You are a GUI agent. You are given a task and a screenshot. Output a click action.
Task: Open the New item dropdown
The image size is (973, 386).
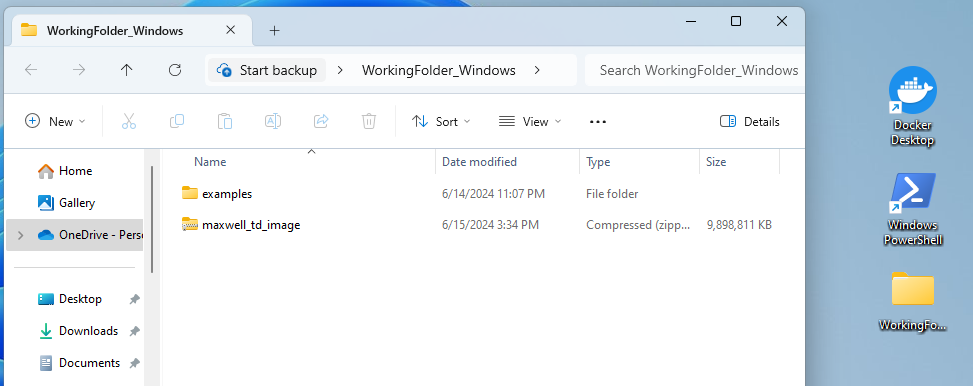55,122
